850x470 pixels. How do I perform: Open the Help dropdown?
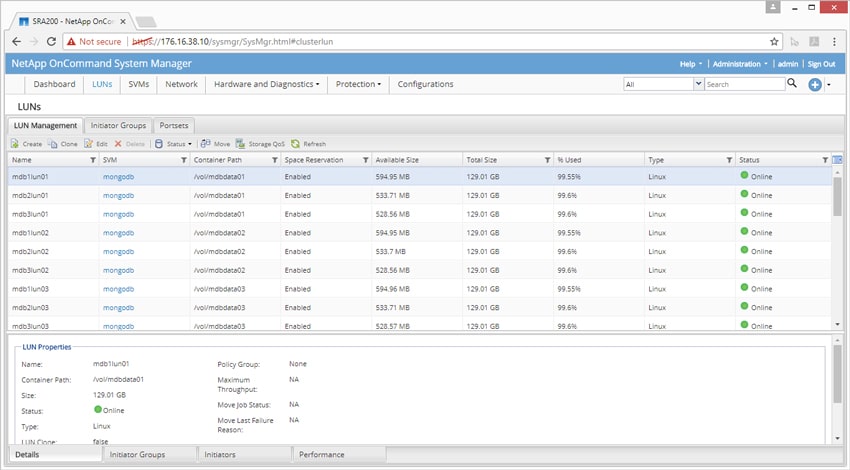tap(691, 64)
